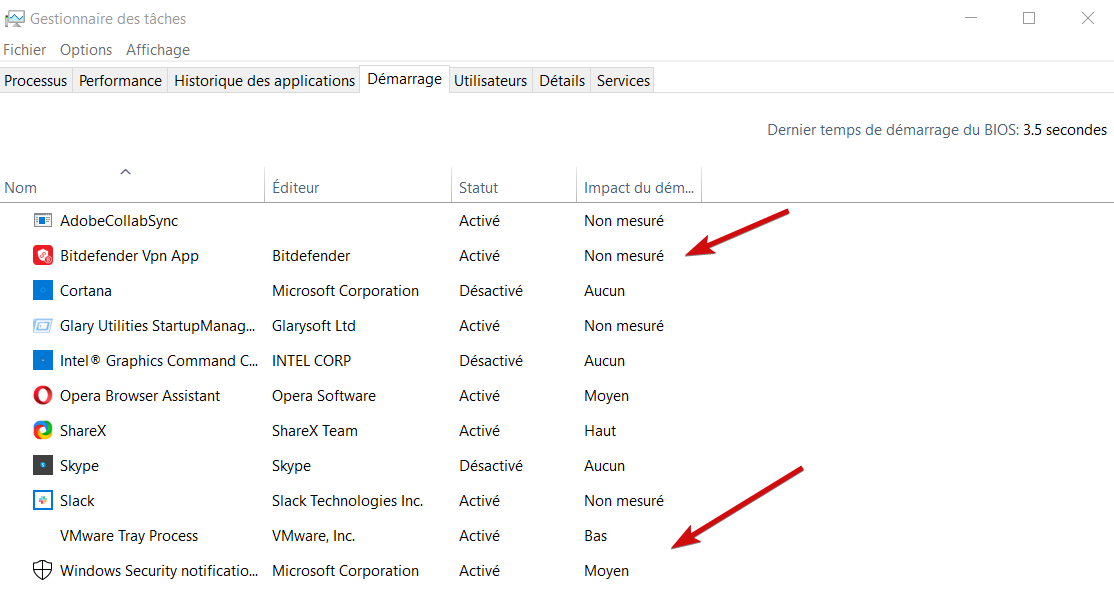Select the Slack entry name
Image resolution: width=1114 pixels, height=612 pixels.
(x=77, y=500)
